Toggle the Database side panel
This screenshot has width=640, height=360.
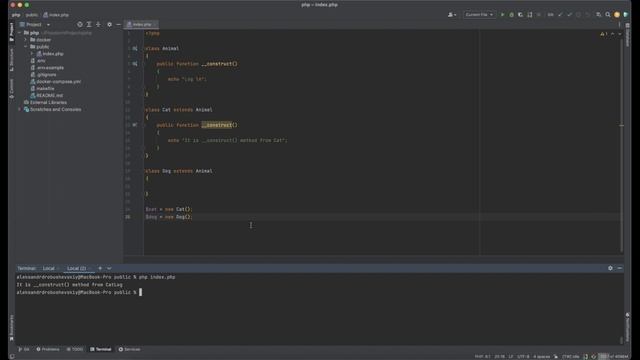coord(627,35)
